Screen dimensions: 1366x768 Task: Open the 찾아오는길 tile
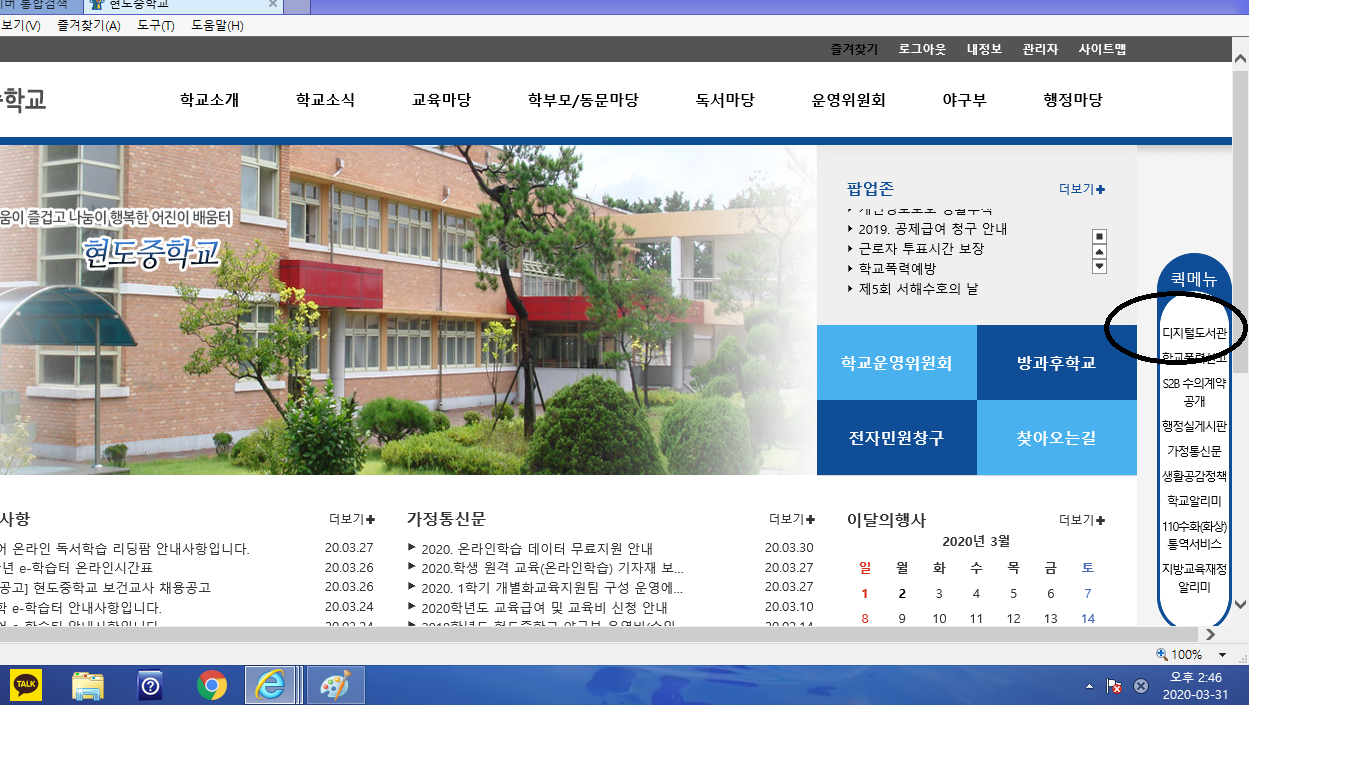click(x=1057, y=437)
